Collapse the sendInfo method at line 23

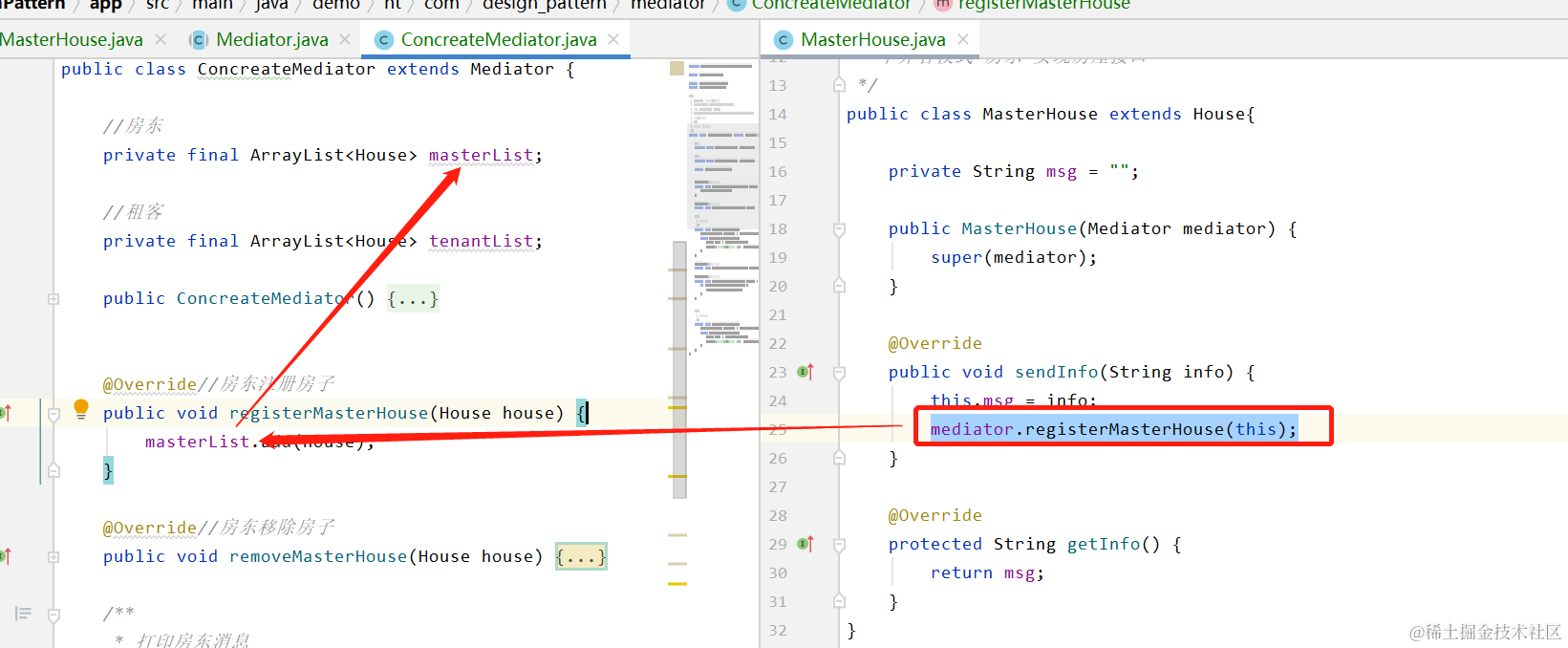(839, 373)
